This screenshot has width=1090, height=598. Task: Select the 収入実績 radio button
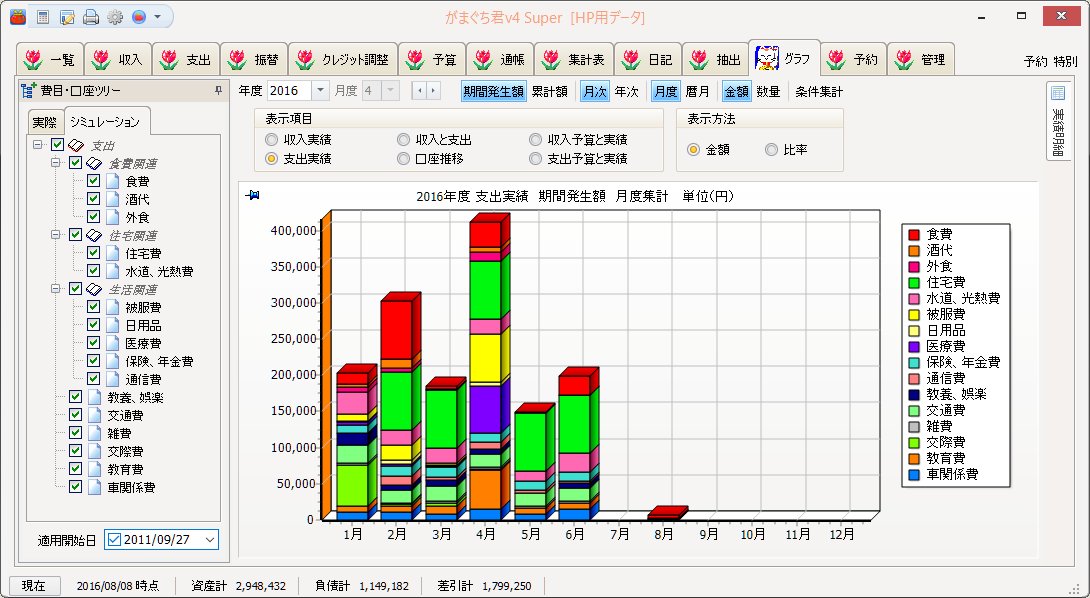pos(271,140)
